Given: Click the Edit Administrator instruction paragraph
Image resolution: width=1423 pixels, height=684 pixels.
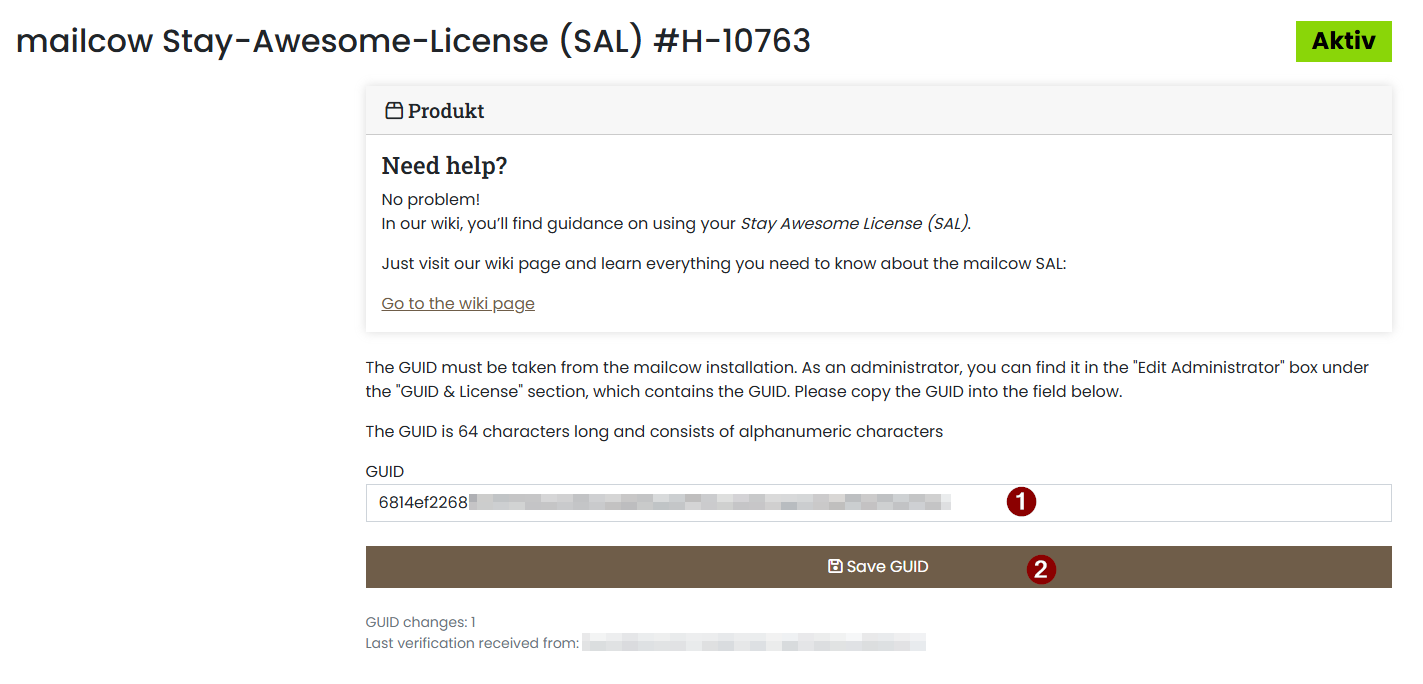Looking at the screenshot, I should point(866,379).
